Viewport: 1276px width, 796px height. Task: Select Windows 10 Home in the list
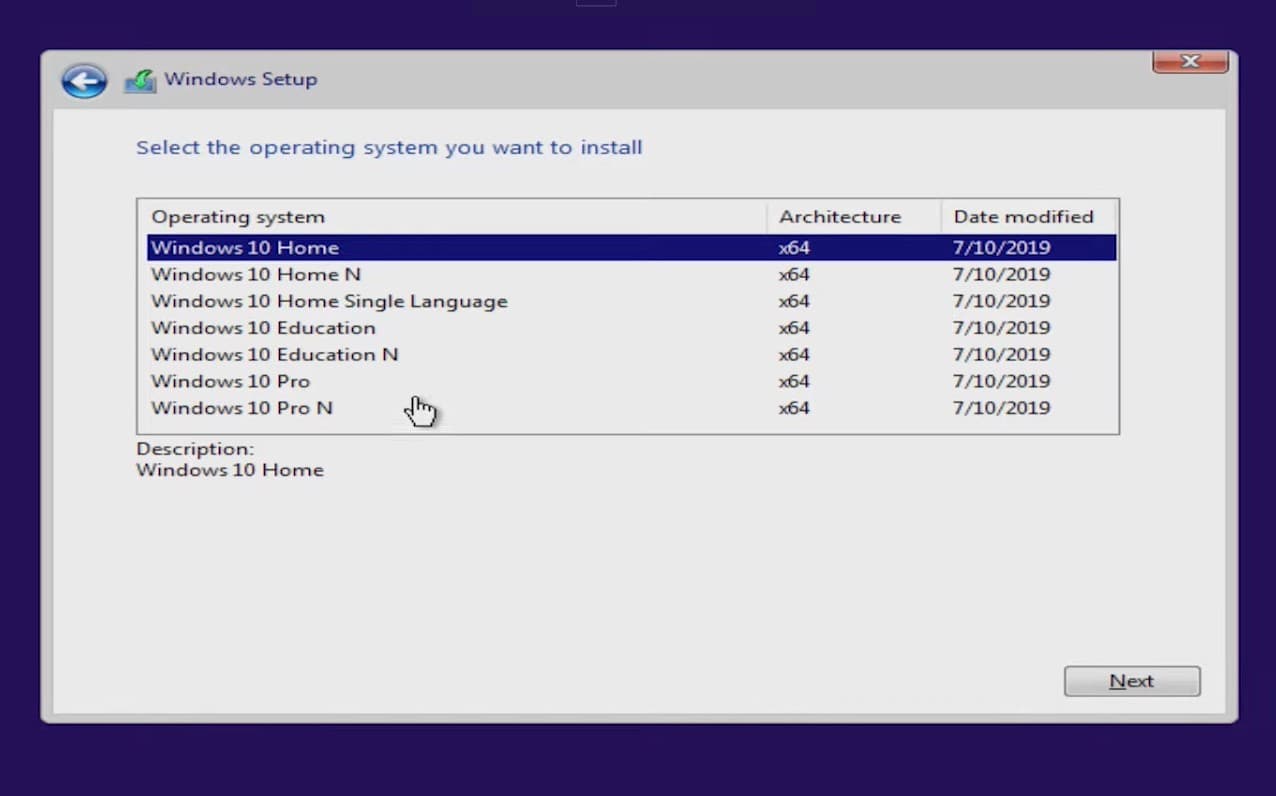pos(245,248)
